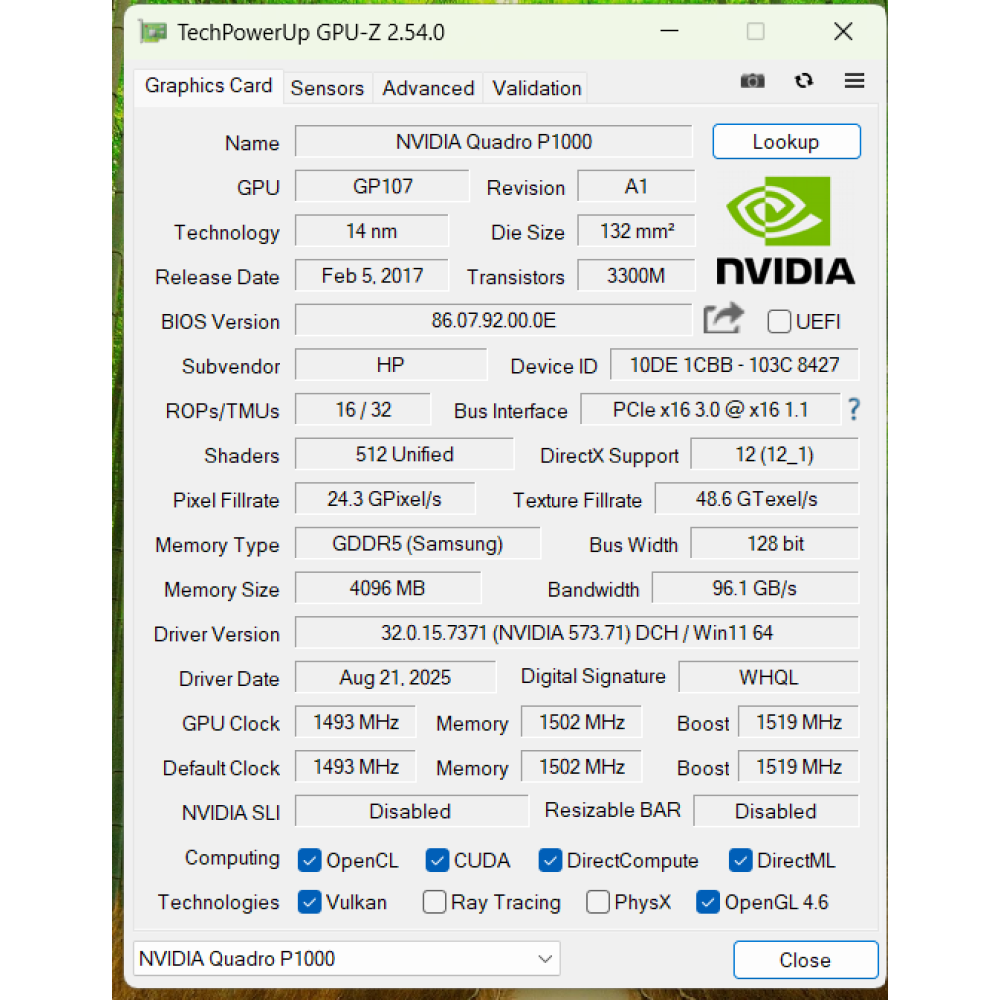Image resolution: width=1000 pixels, height=1000 pixels.
Task: Click the Technologies label
Action: tap(218, 902)
